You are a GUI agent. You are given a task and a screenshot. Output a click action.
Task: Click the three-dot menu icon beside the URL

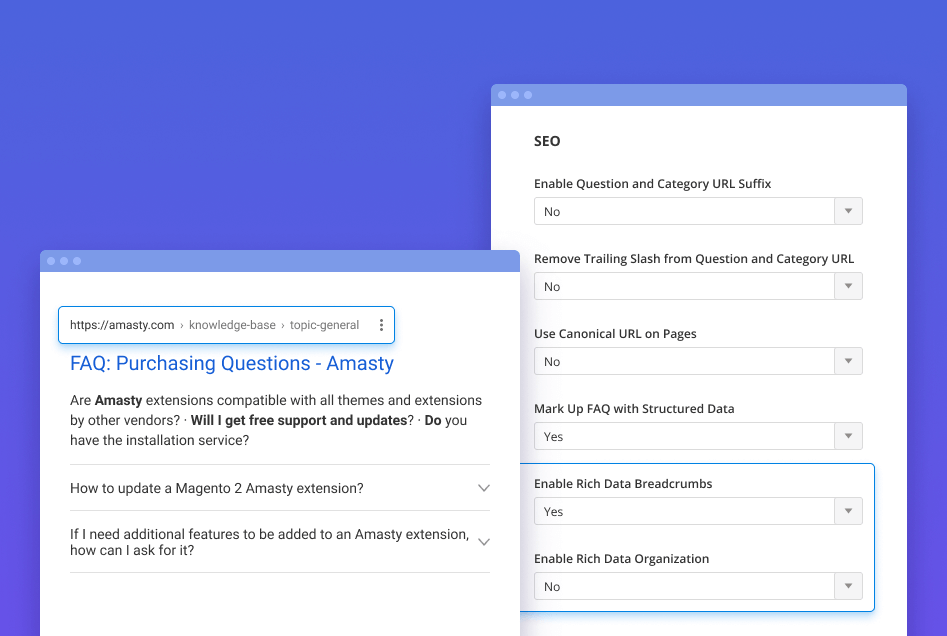click(381, 325)
